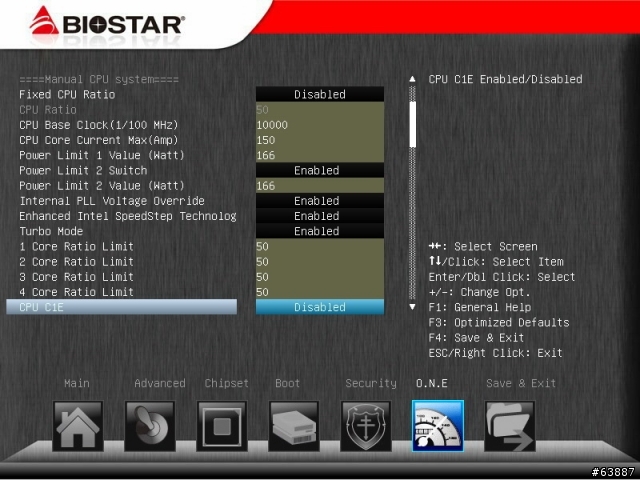Switch to the Security tab label
The image size is (640, 480).
371,383
